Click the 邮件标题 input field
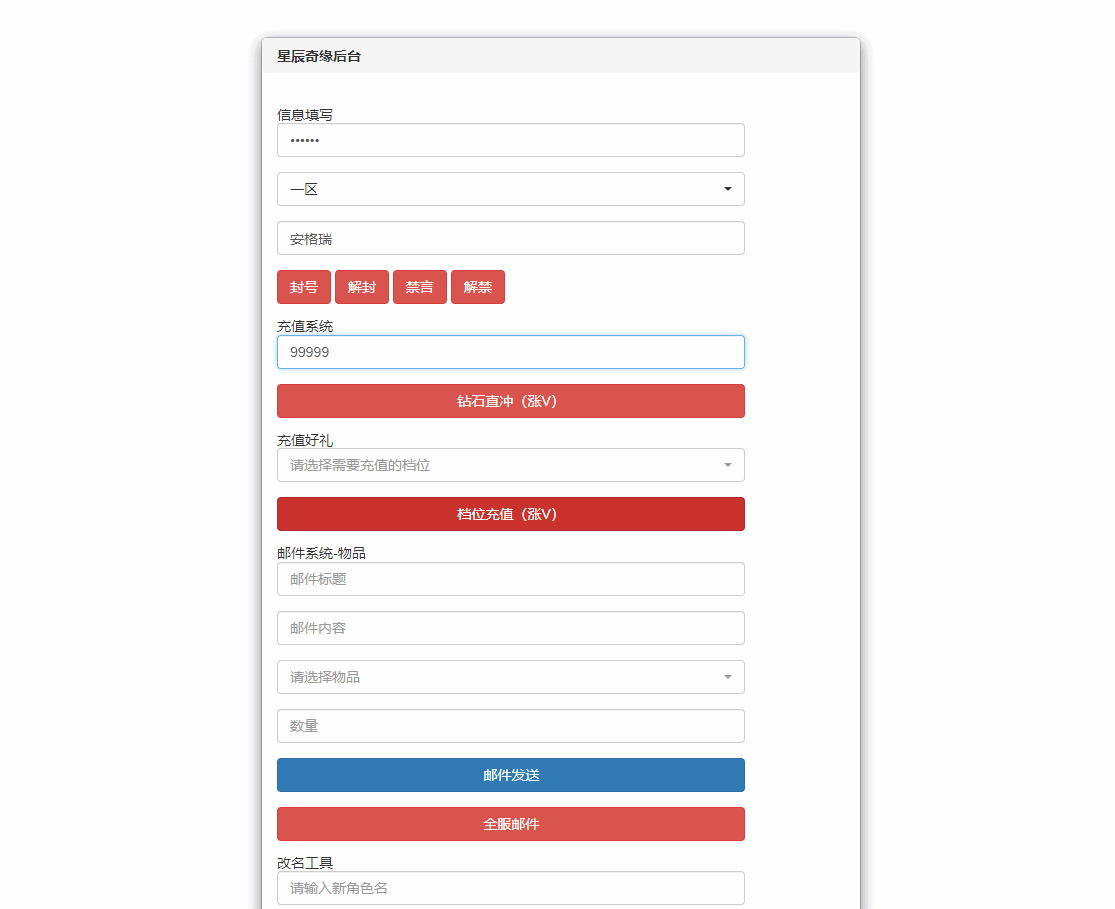Image resolution: width=1115 pixels, height=909 pixels. (510, 579)
